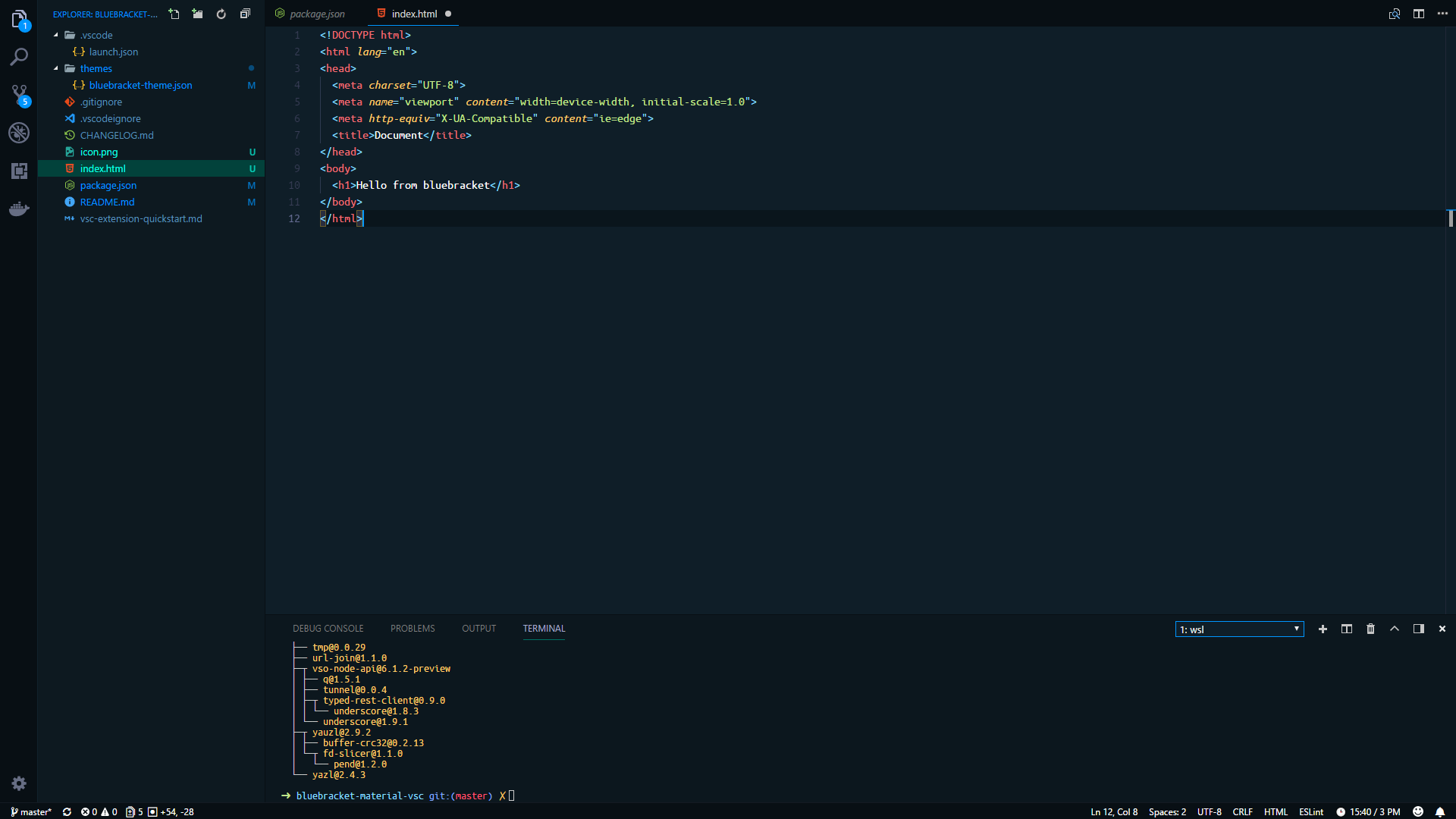Switch to the Problems tab
1456x819 pixels.
point(413,629)
